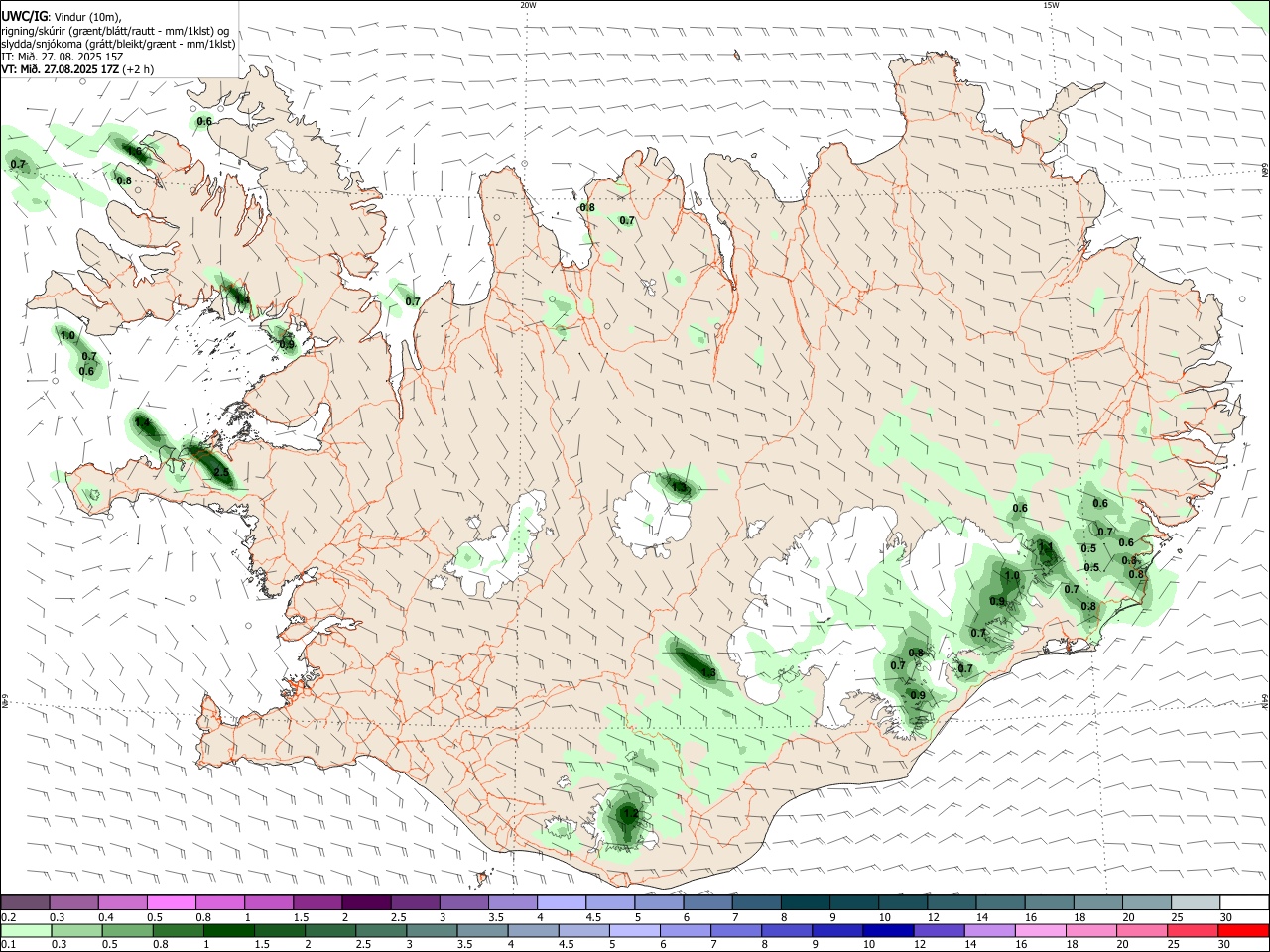
Task: Click the lower-scale 1 darkest green swatch
Action: (x=229, y=931)
